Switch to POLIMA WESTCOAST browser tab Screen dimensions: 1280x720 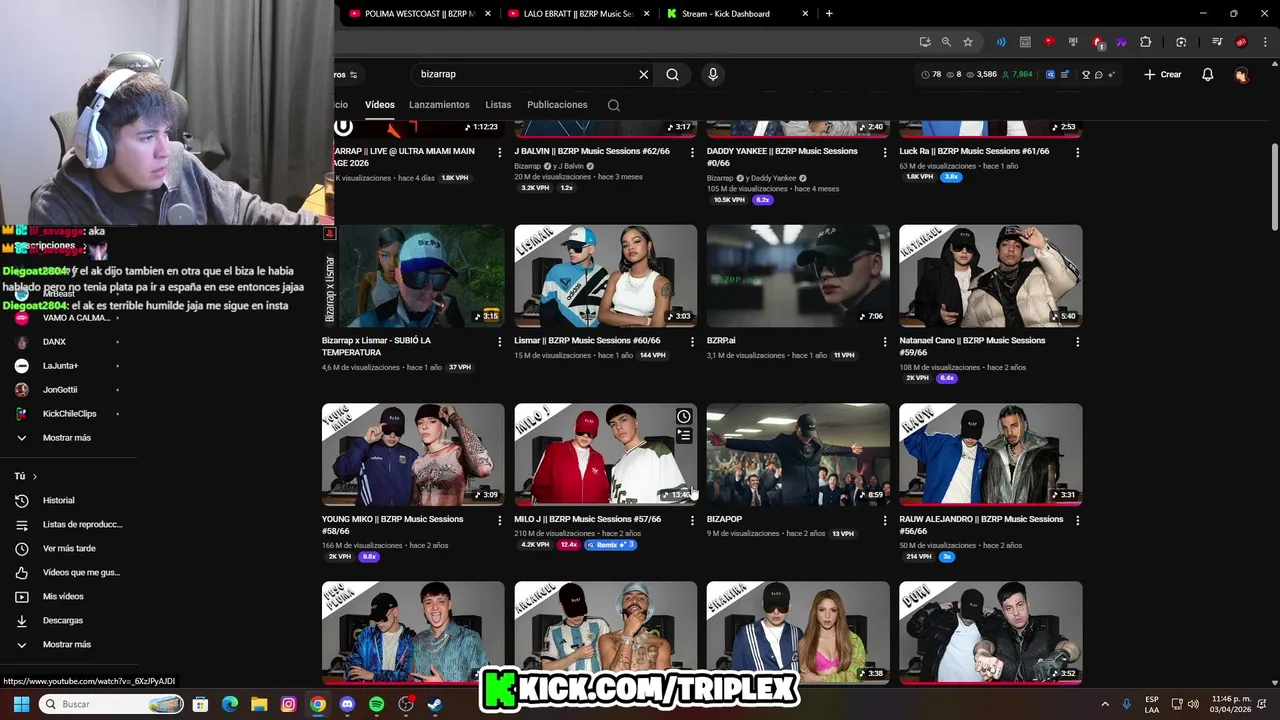point(419,14)
